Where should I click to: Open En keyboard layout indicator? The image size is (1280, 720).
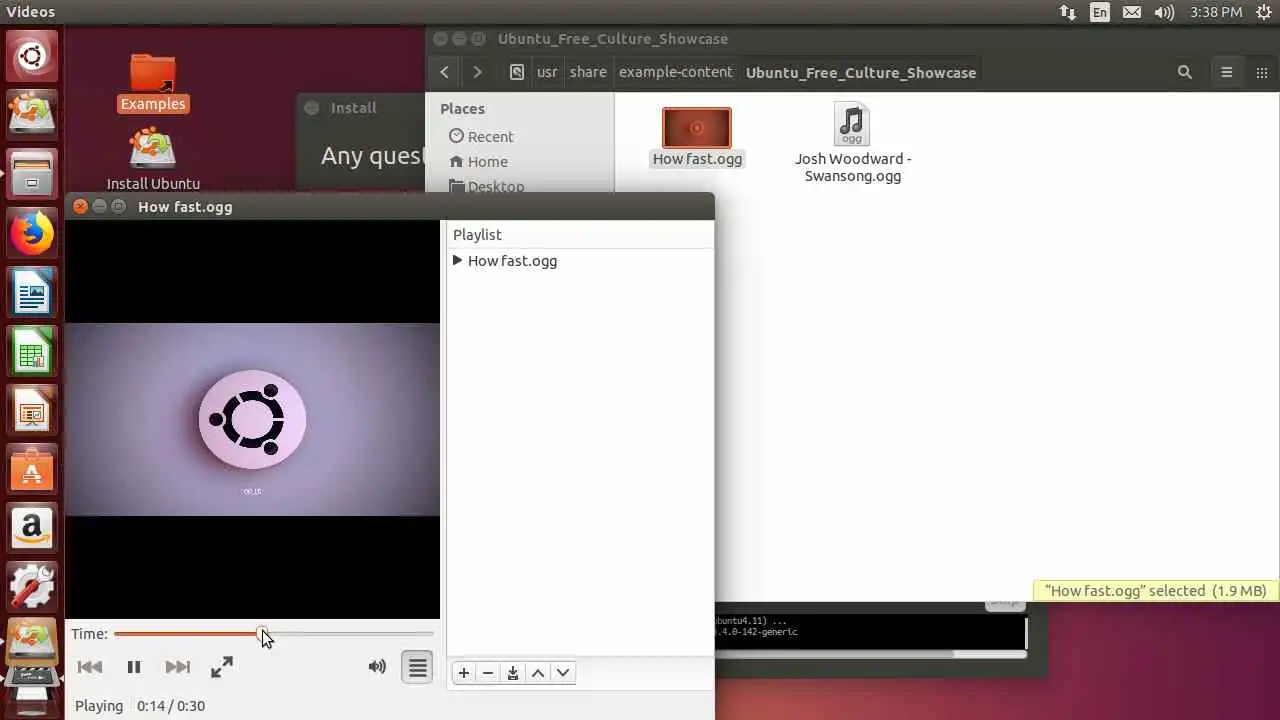pyautogui.click(x=1100, y=12)
